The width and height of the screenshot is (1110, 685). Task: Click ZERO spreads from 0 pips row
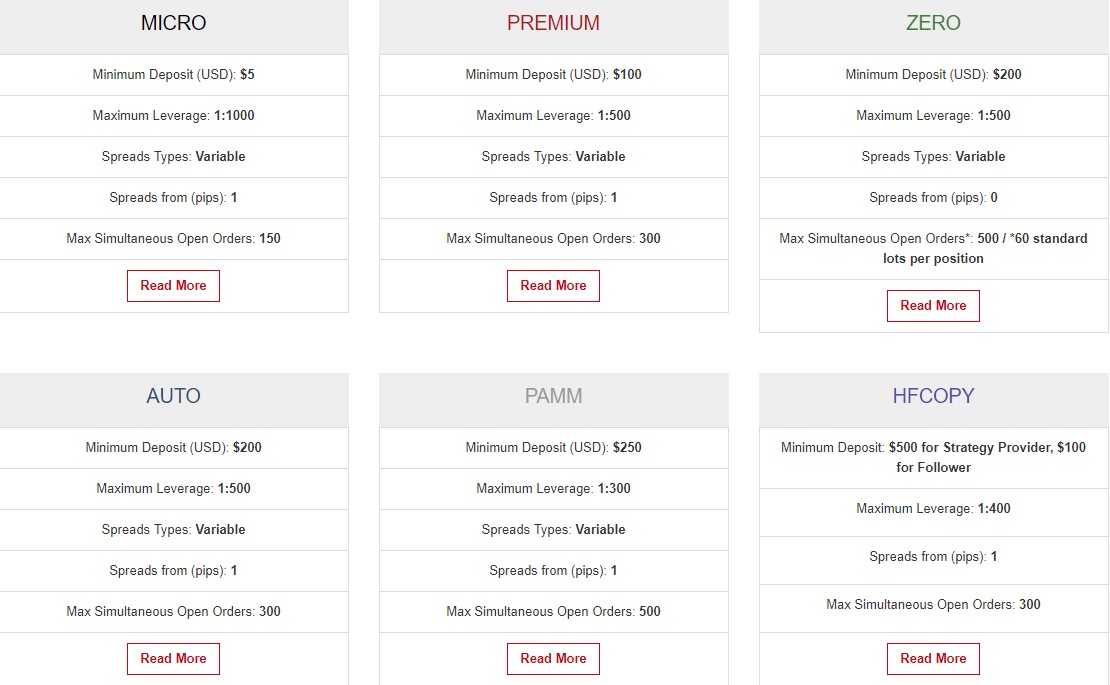point(933,198)
